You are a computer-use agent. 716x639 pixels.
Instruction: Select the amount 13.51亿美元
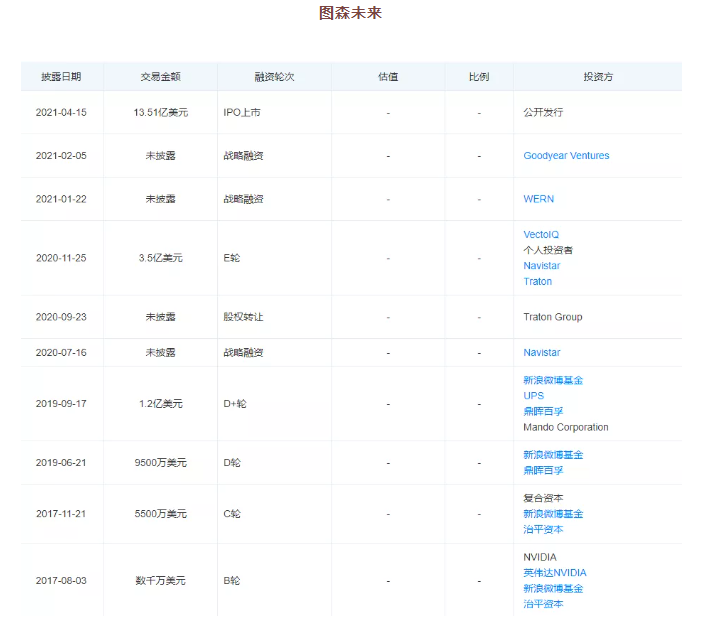tap(161, 112)
